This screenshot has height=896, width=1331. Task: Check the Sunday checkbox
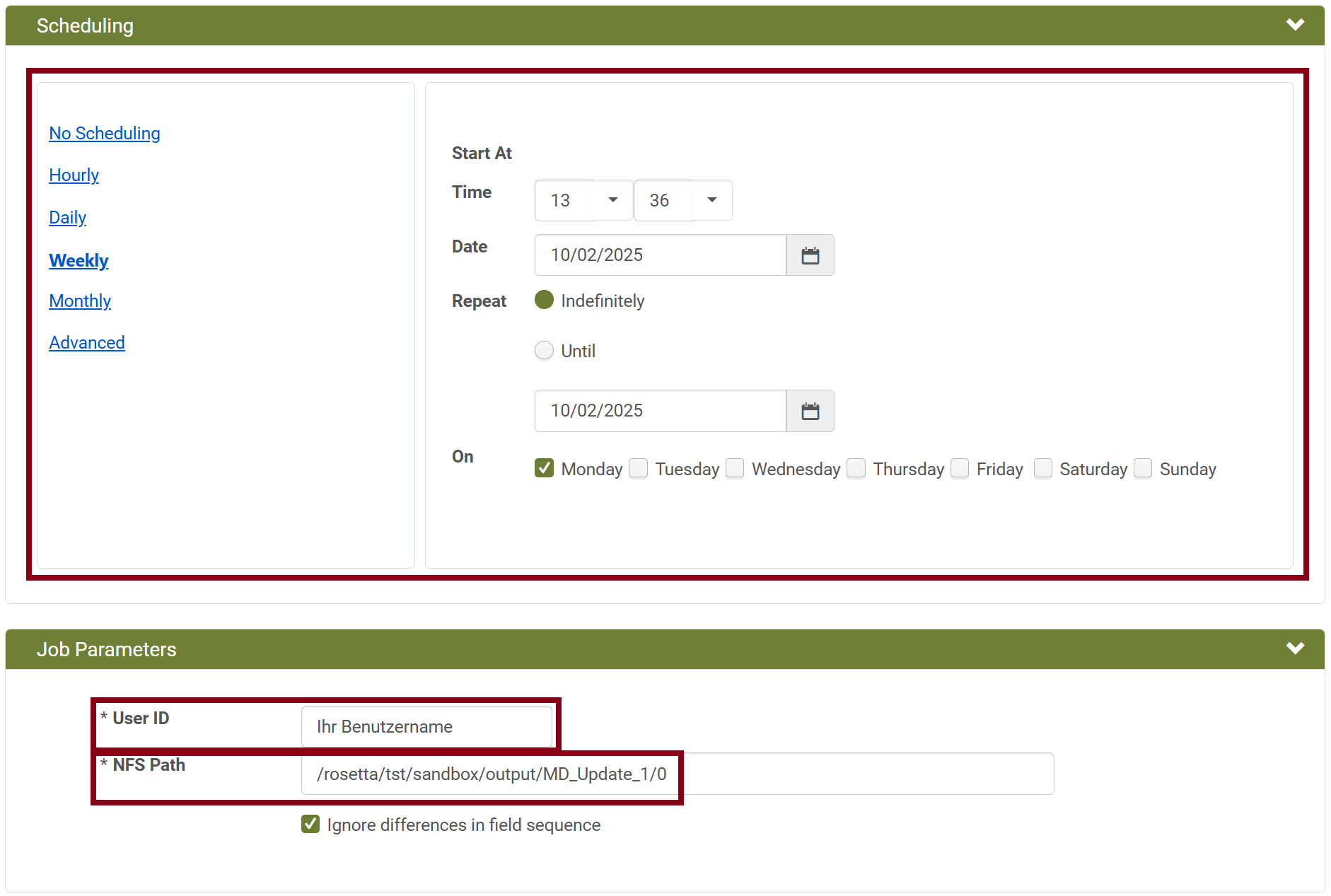point(1143,468)
